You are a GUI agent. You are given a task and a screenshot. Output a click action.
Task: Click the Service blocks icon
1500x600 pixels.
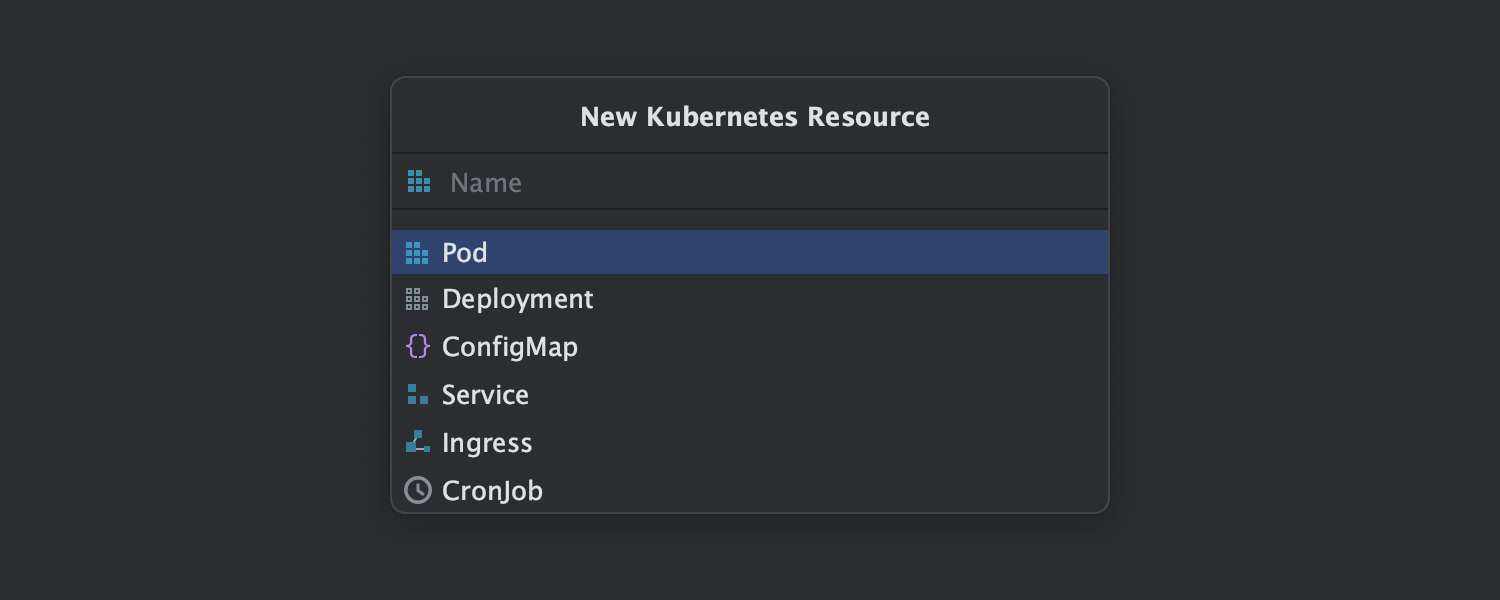point(418,394)
